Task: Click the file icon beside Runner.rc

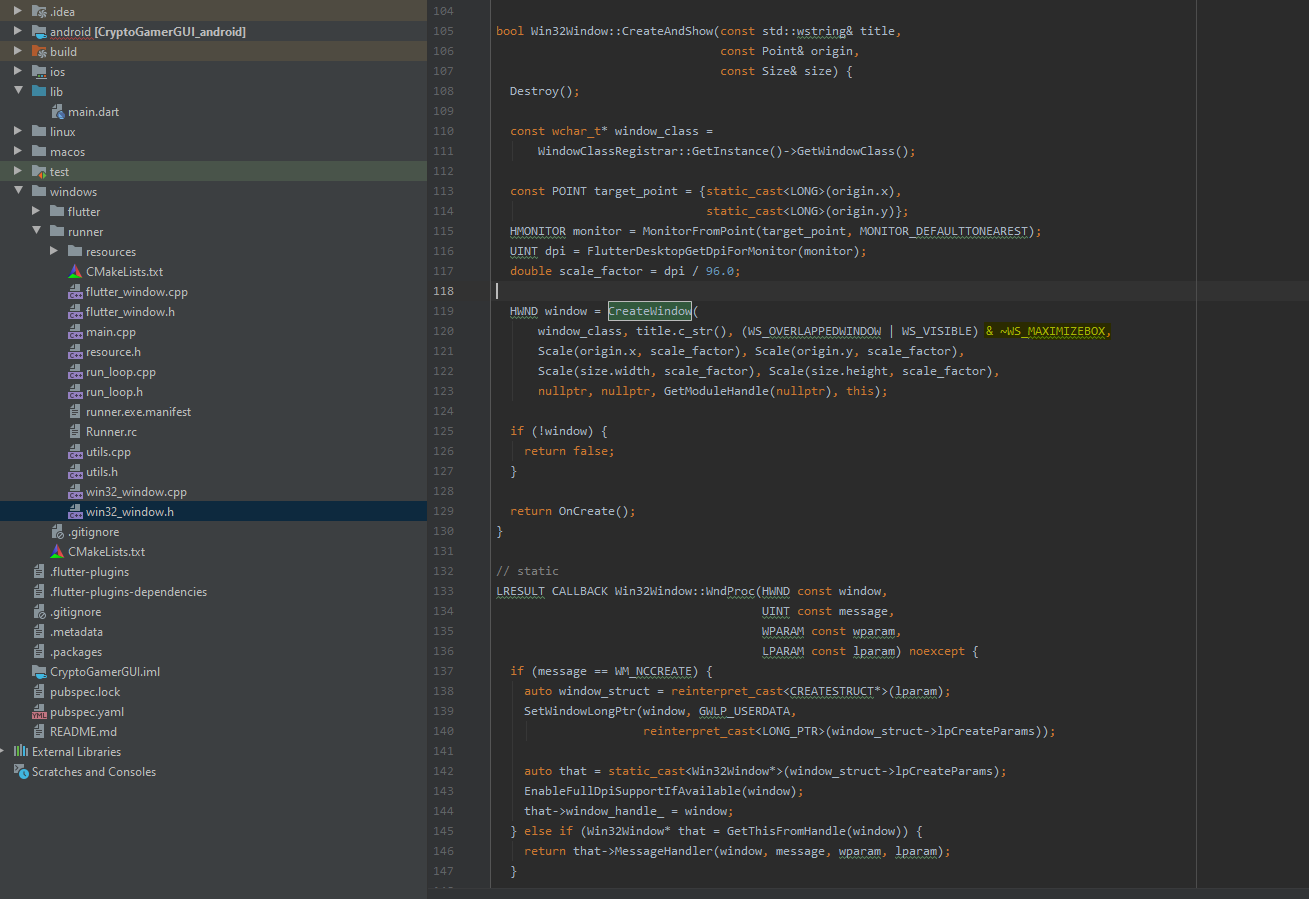Action: tap(74, 431)
